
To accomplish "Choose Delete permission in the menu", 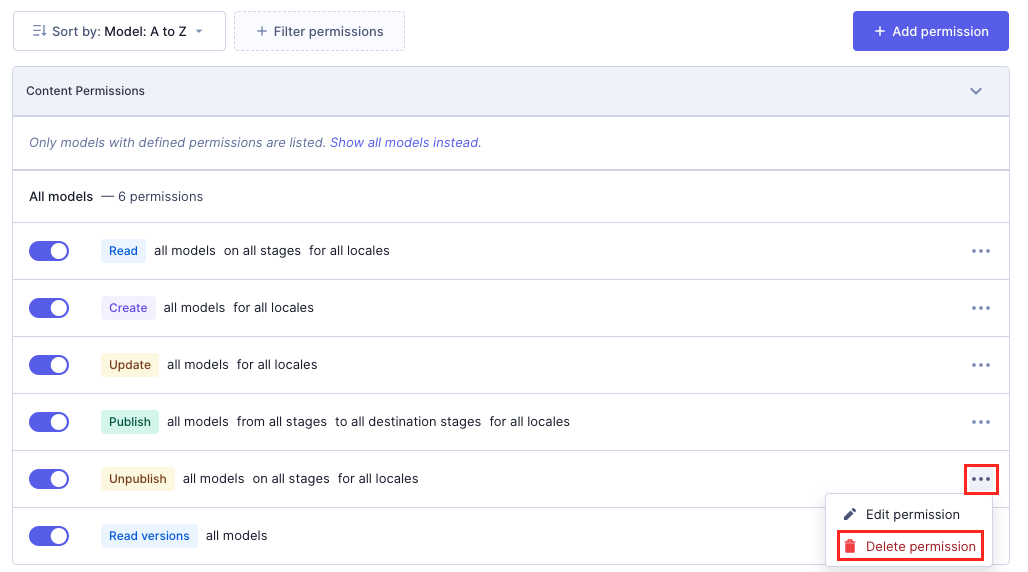I will (919, 546).
